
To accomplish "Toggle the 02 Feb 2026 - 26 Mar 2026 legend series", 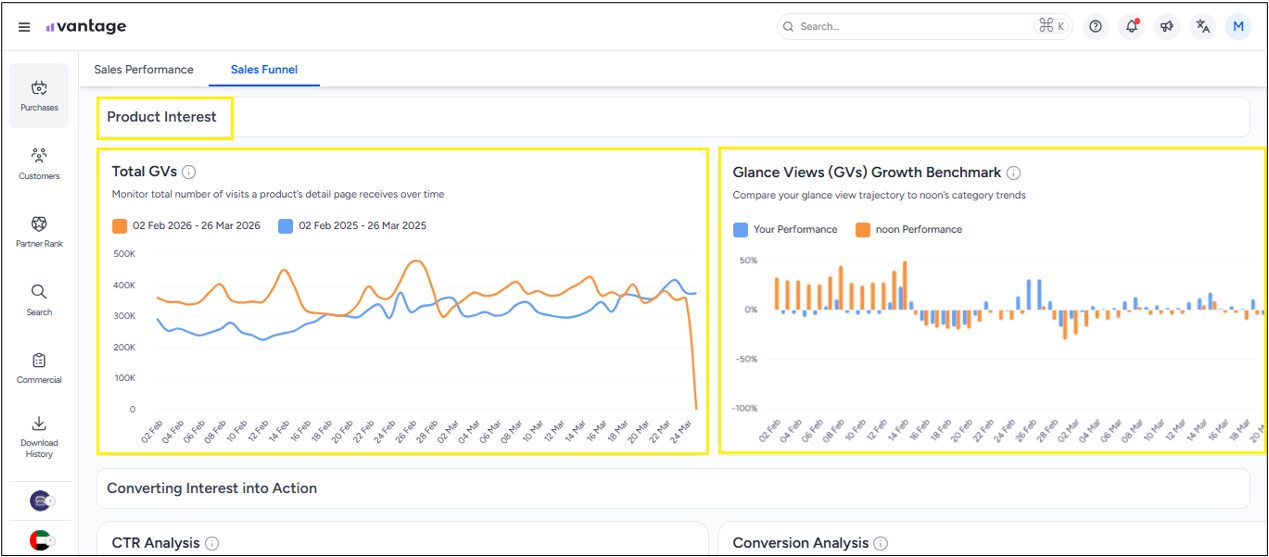I will coord(186,226).
